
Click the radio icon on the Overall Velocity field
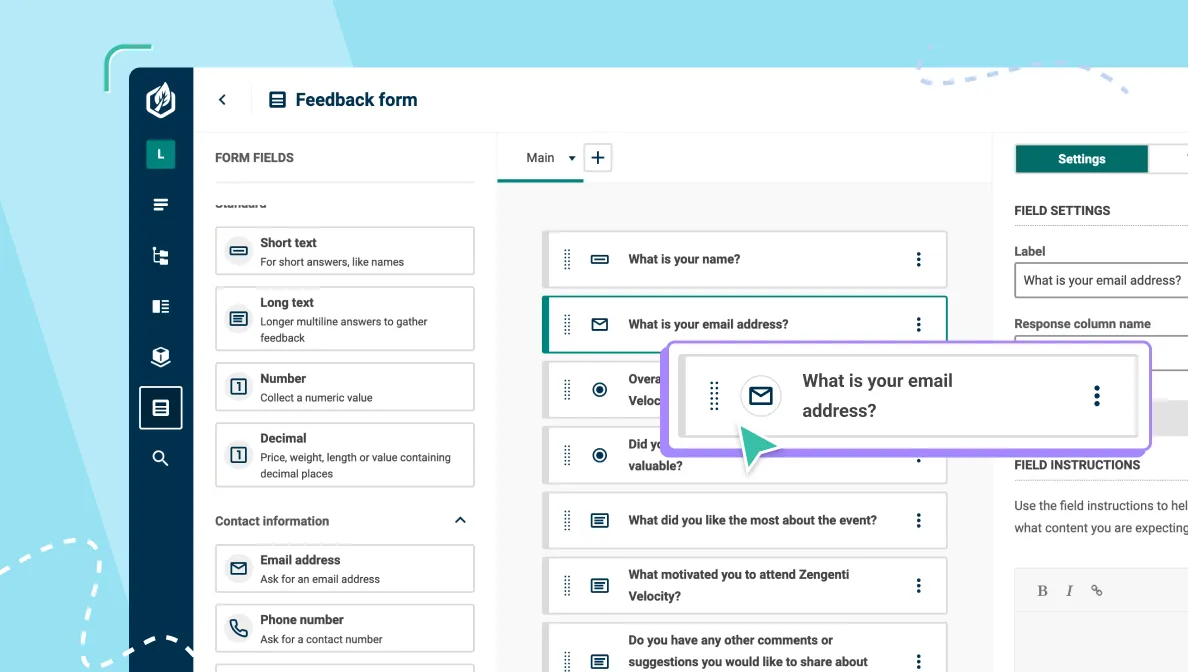point(599,389)
